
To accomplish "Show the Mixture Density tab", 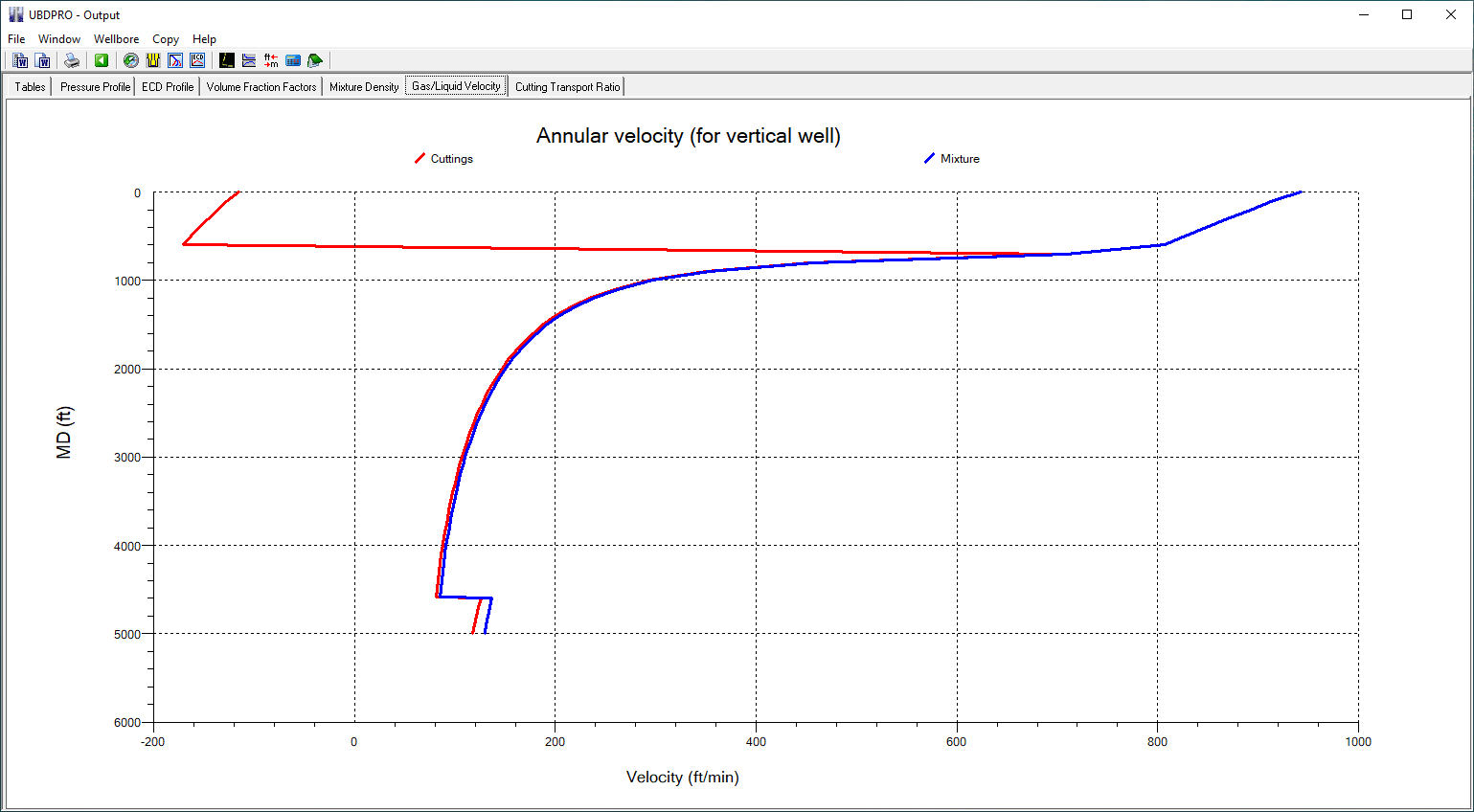I will (364, 87).
